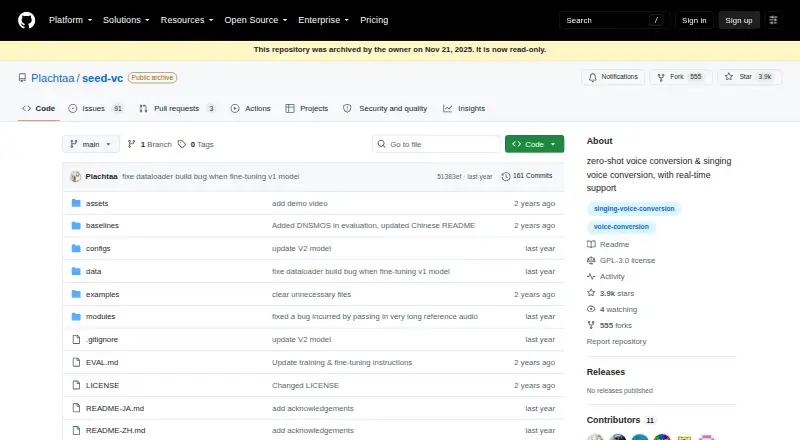Screen dimensions: 800x440
Task: Click the modules folder icon
Action: pos(76,316)
